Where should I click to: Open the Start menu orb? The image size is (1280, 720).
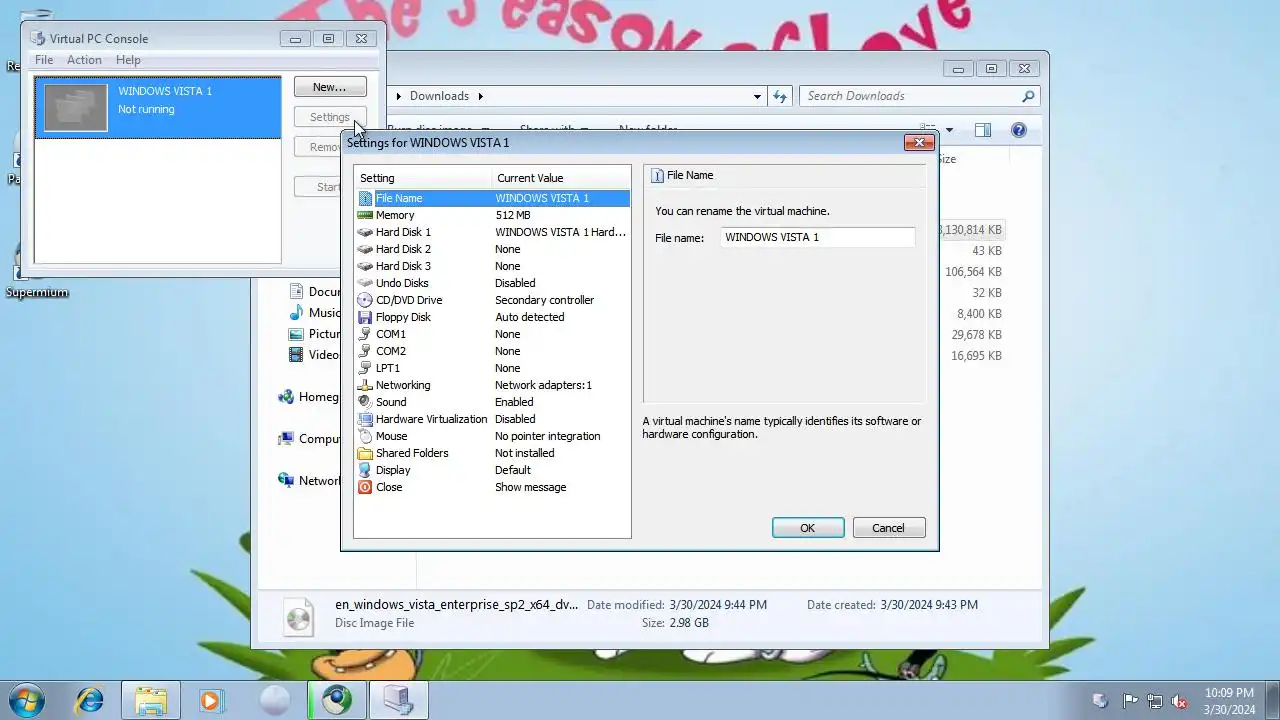point(27,700)
